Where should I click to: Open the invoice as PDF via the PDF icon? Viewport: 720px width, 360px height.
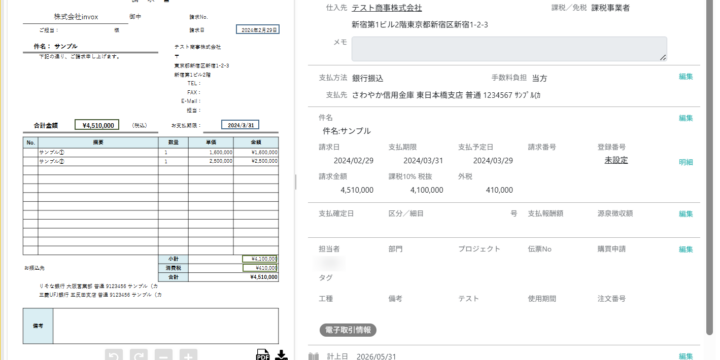click(x=263, y=355)
